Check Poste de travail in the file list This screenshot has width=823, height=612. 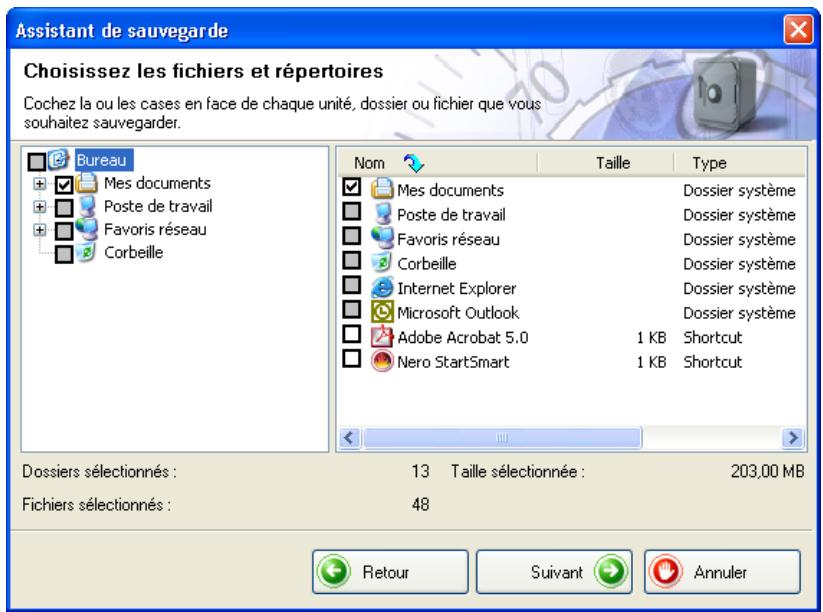pyautogui.click(x=352, y=212)
